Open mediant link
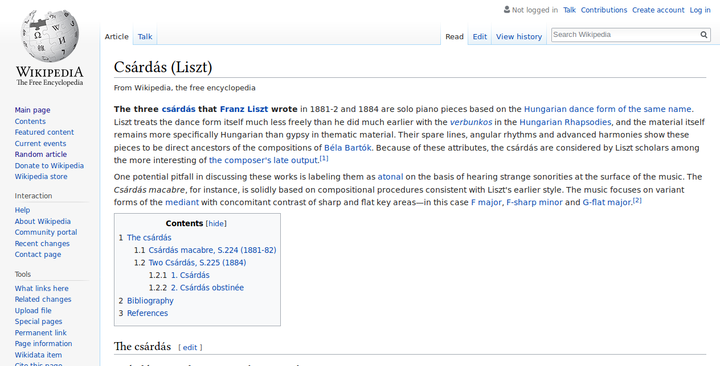 pyautogui.click(x=182, y=203)
